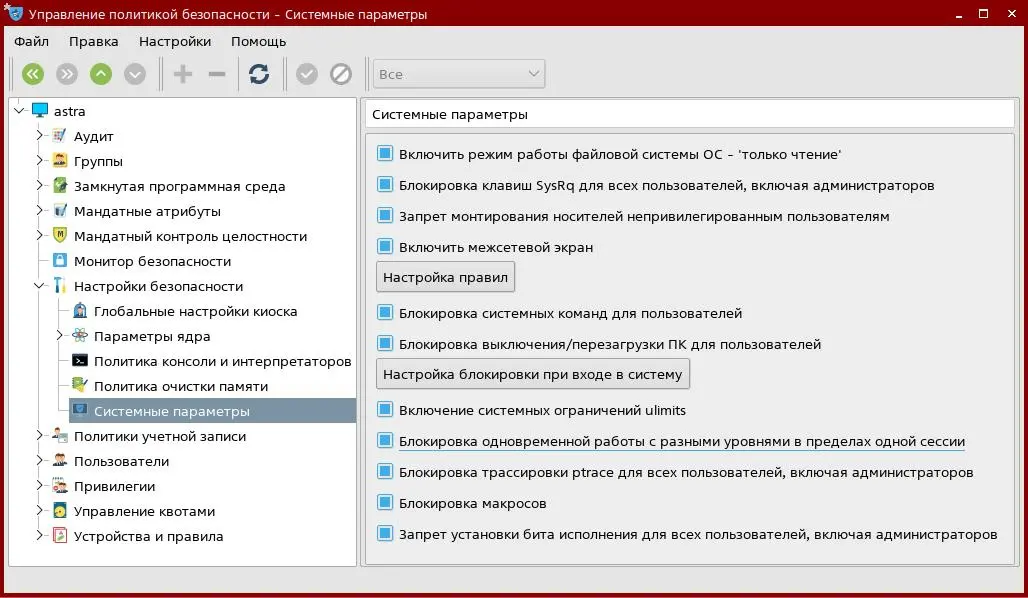The width and height of the screenshot is (1028, 598).
Task: Expand Мандатные атрибуты node
Action: [39, 210]
